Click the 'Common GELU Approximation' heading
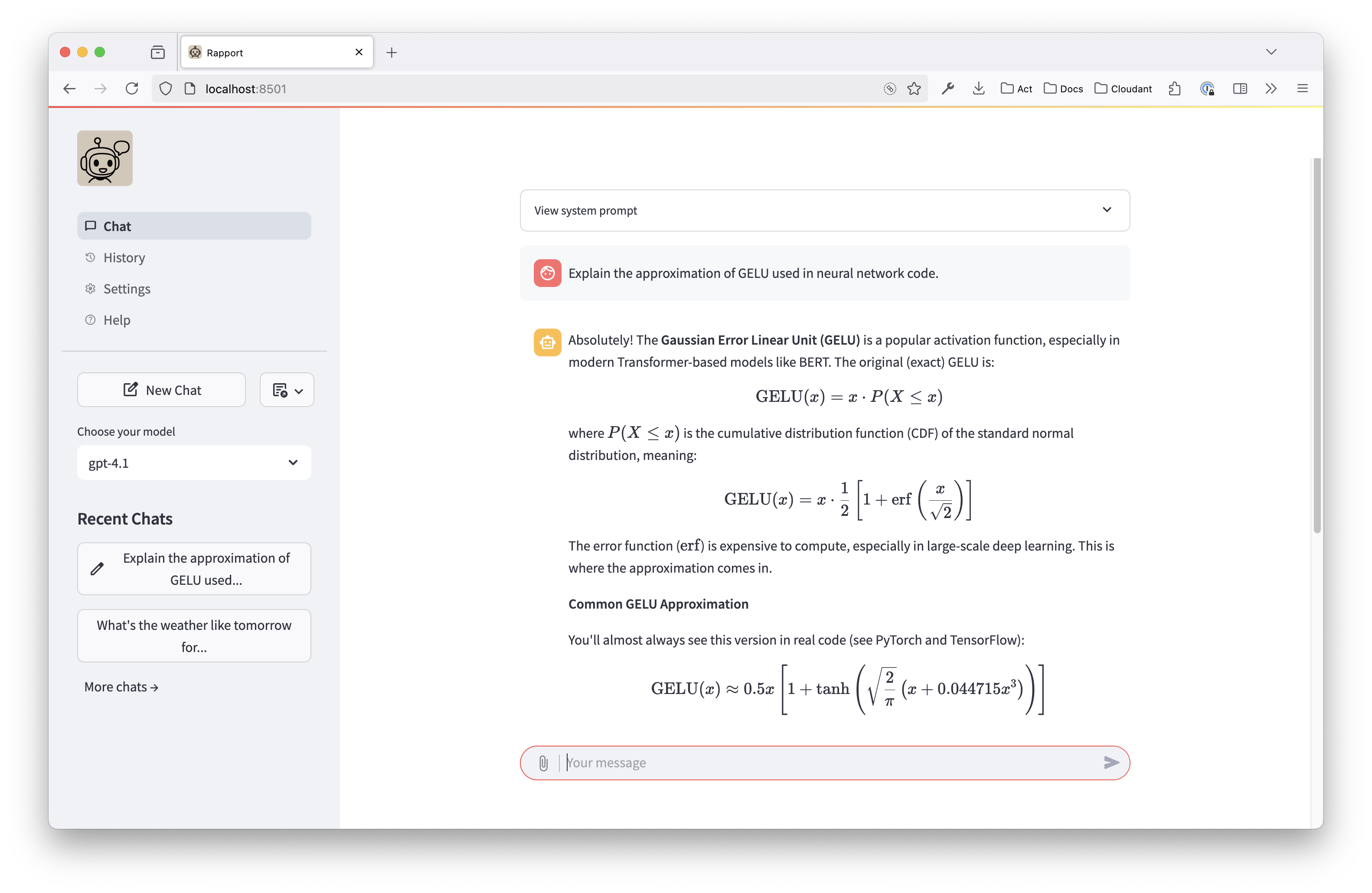Viewport: 1372px width, 893px height. 658,604
